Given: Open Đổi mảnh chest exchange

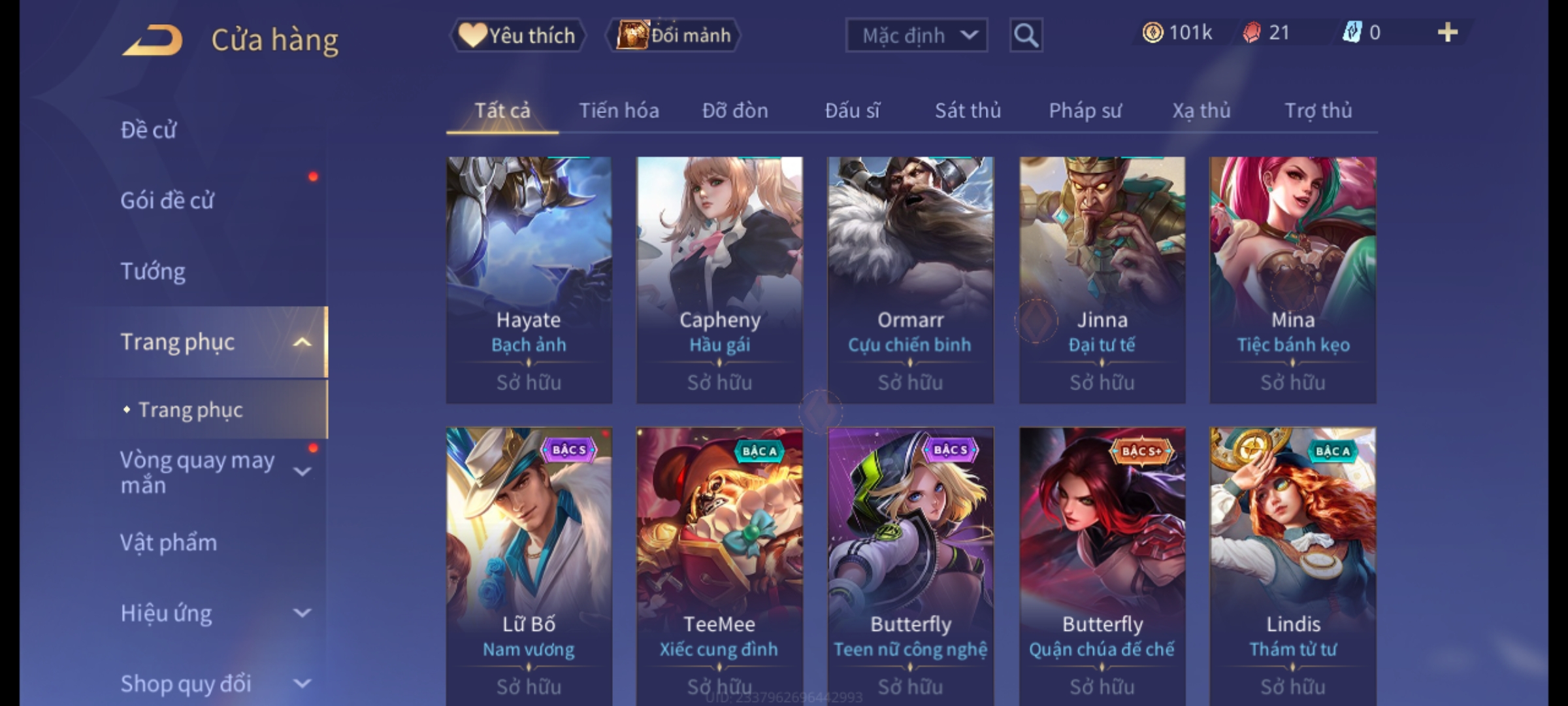Looking at the screenshot, I should coord(674,35).
